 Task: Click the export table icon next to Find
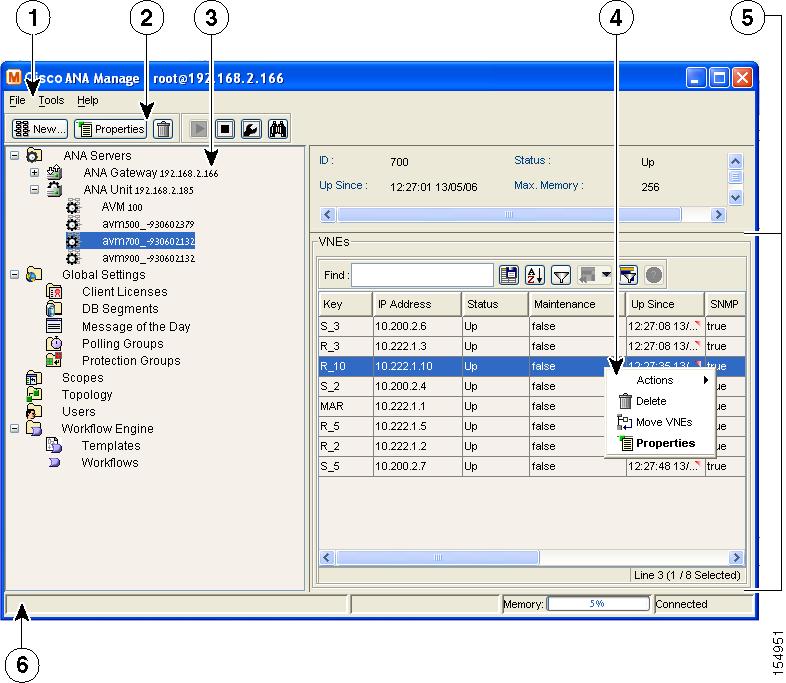point(509,275)
